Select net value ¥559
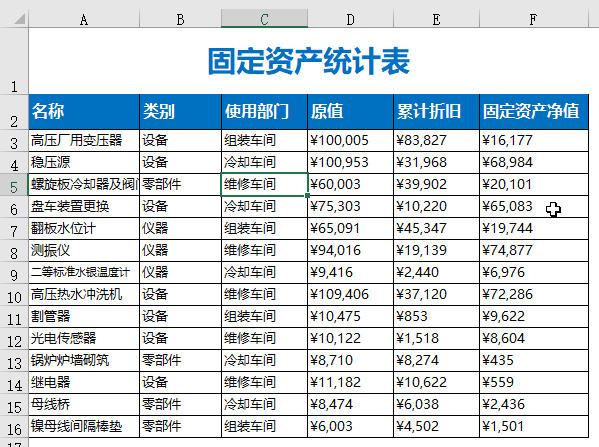 pyautogui.click(x=534, y=382)
